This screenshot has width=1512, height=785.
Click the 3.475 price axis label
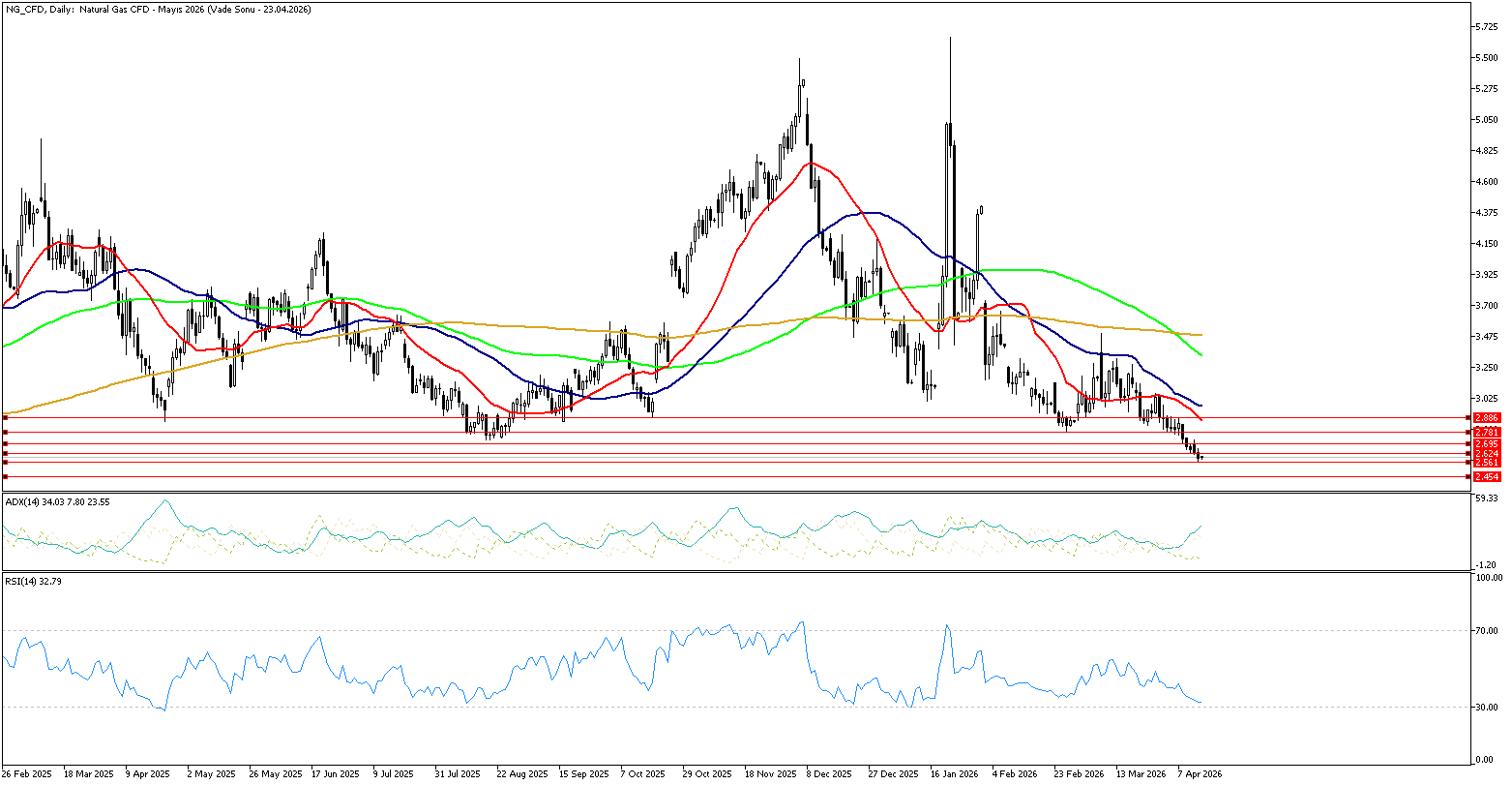[x=1486, y=336]
